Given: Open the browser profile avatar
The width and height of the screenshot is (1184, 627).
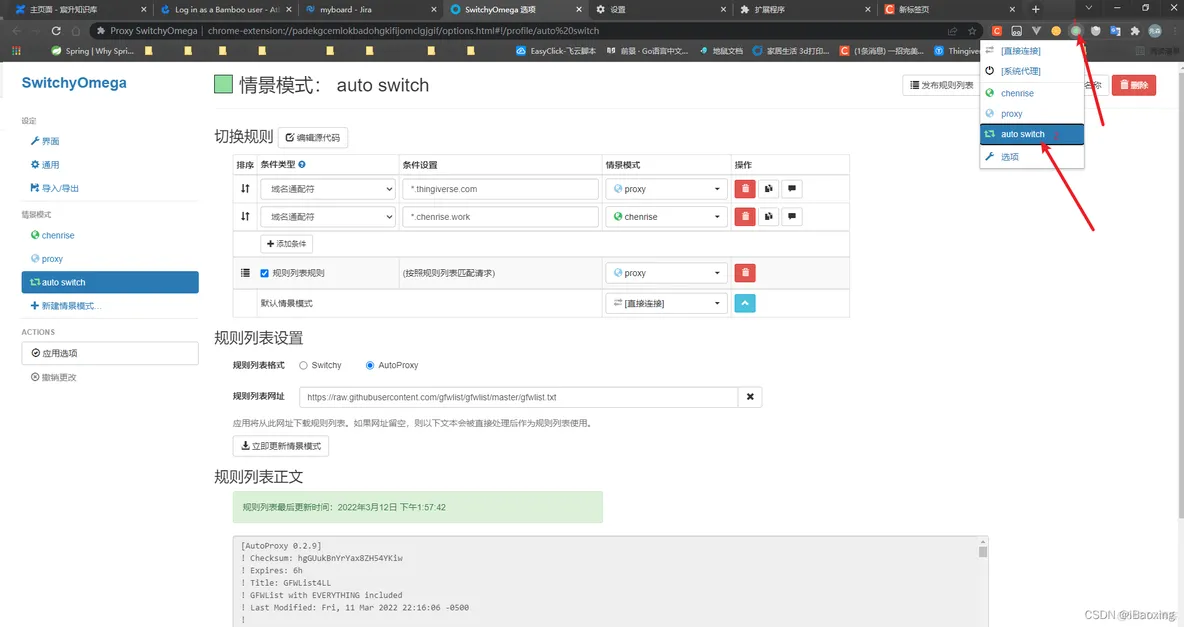Looking at the screenshot, I should point(1155,31).
